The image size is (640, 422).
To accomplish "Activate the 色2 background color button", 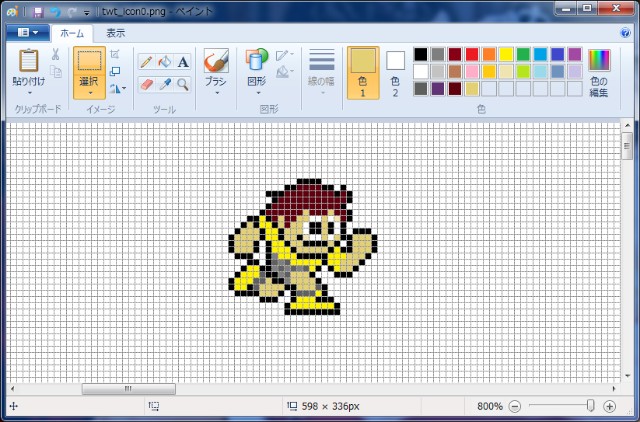I will coord(395,73).
